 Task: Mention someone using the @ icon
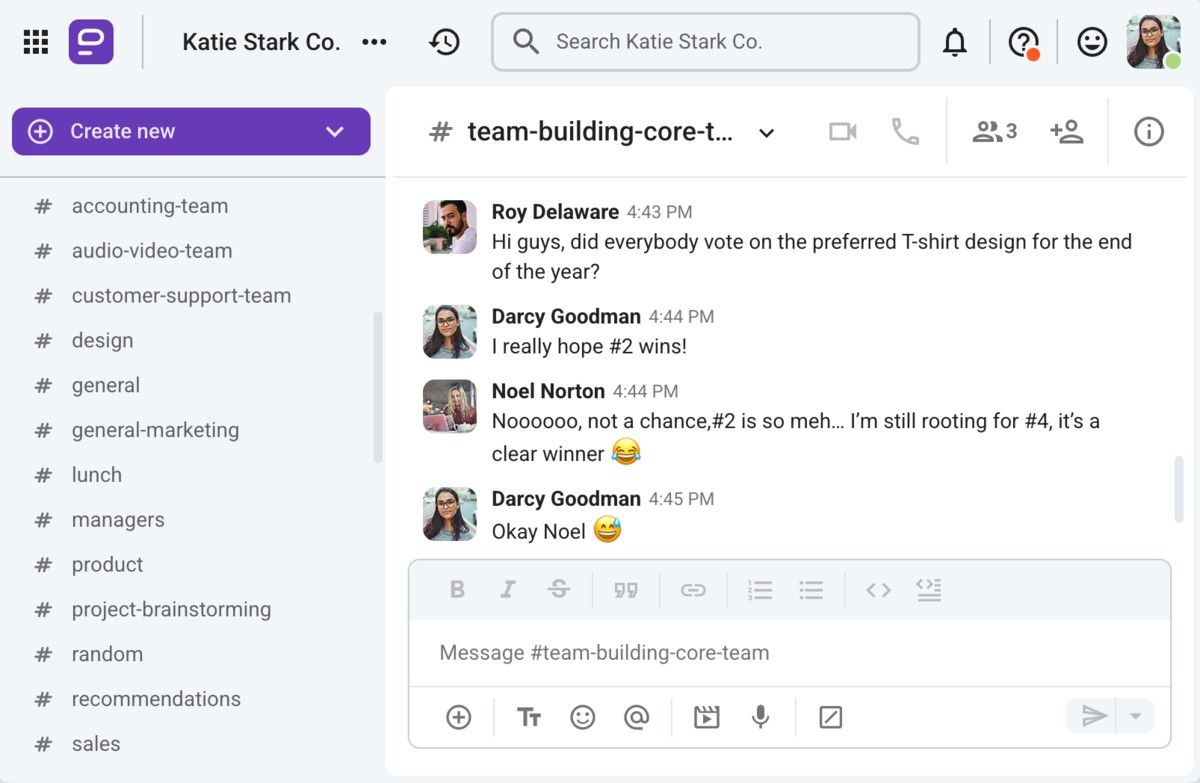tap(636, 716)
